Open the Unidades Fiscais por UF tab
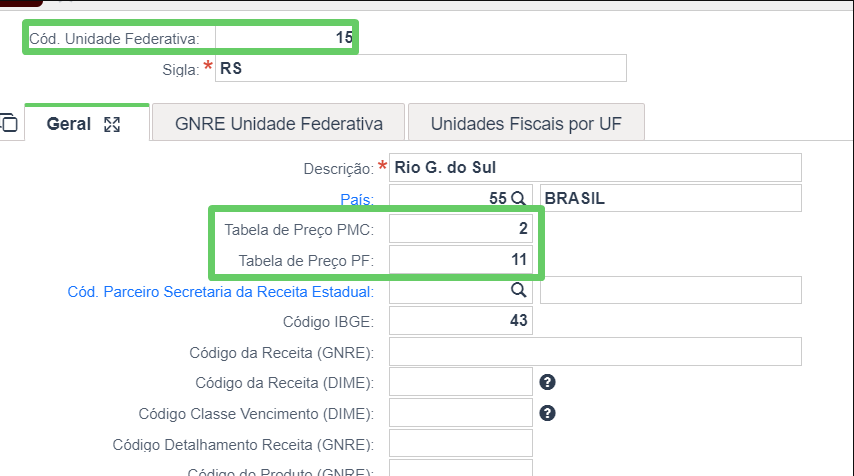This screenshot has height=476, width=854. click(526, 124)
